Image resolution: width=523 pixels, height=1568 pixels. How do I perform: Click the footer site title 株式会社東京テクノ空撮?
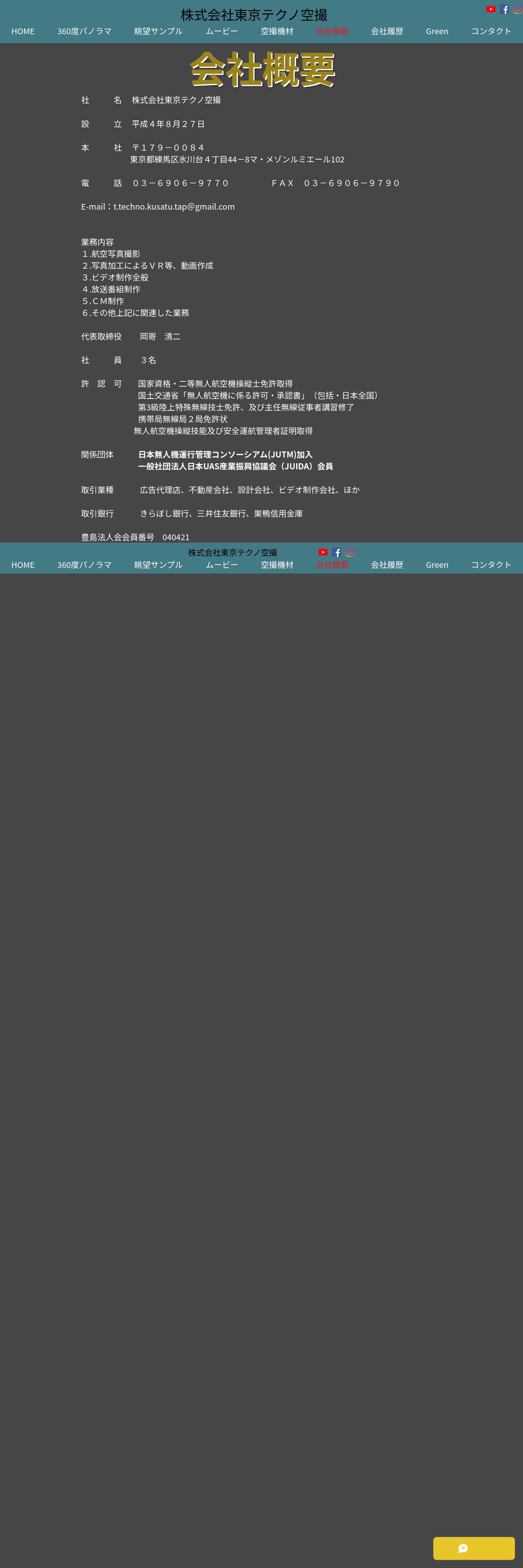tap(233, 553)
